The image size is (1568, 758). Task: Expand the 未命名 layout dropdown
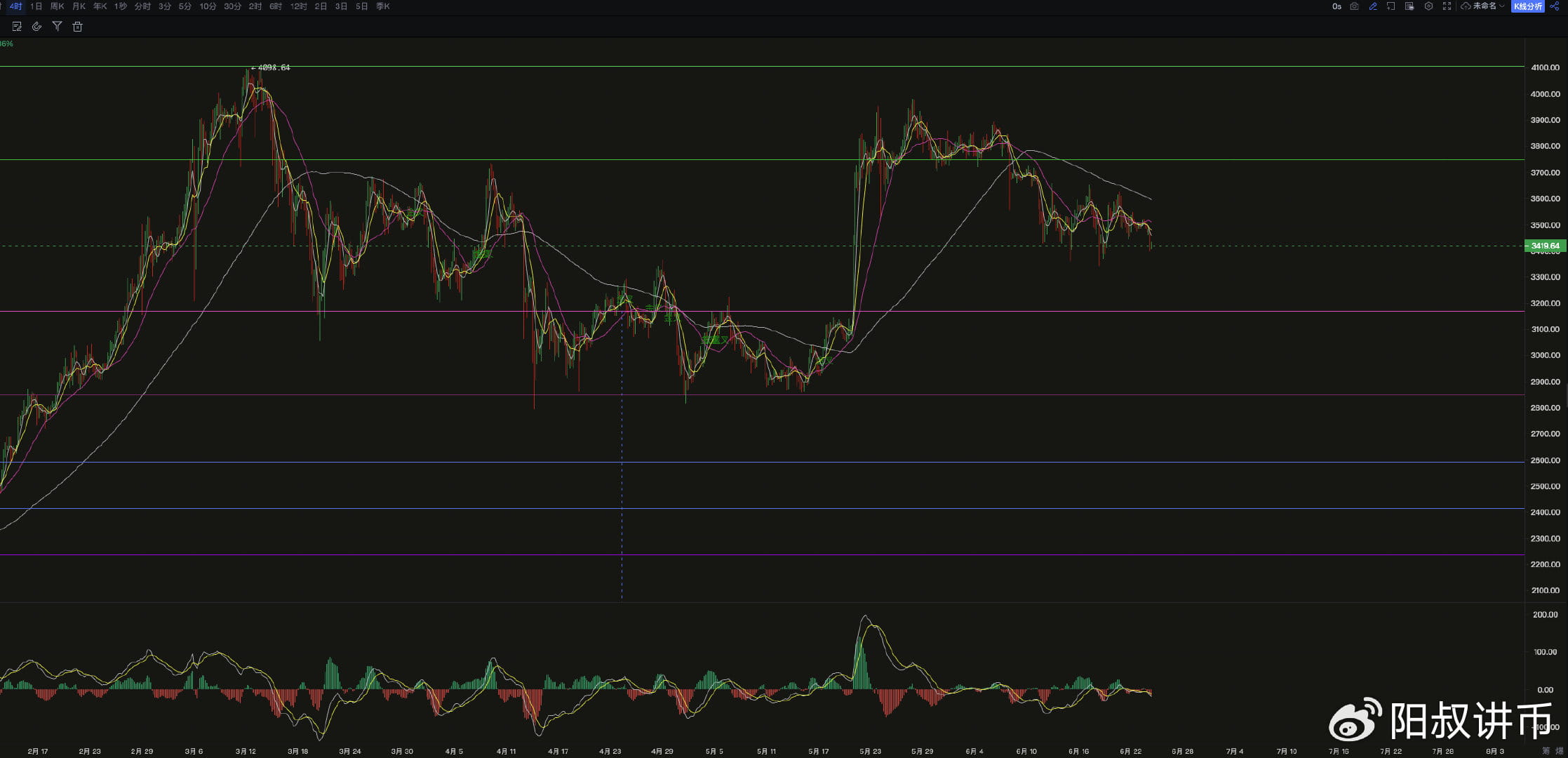click(x=1487, y=6)
